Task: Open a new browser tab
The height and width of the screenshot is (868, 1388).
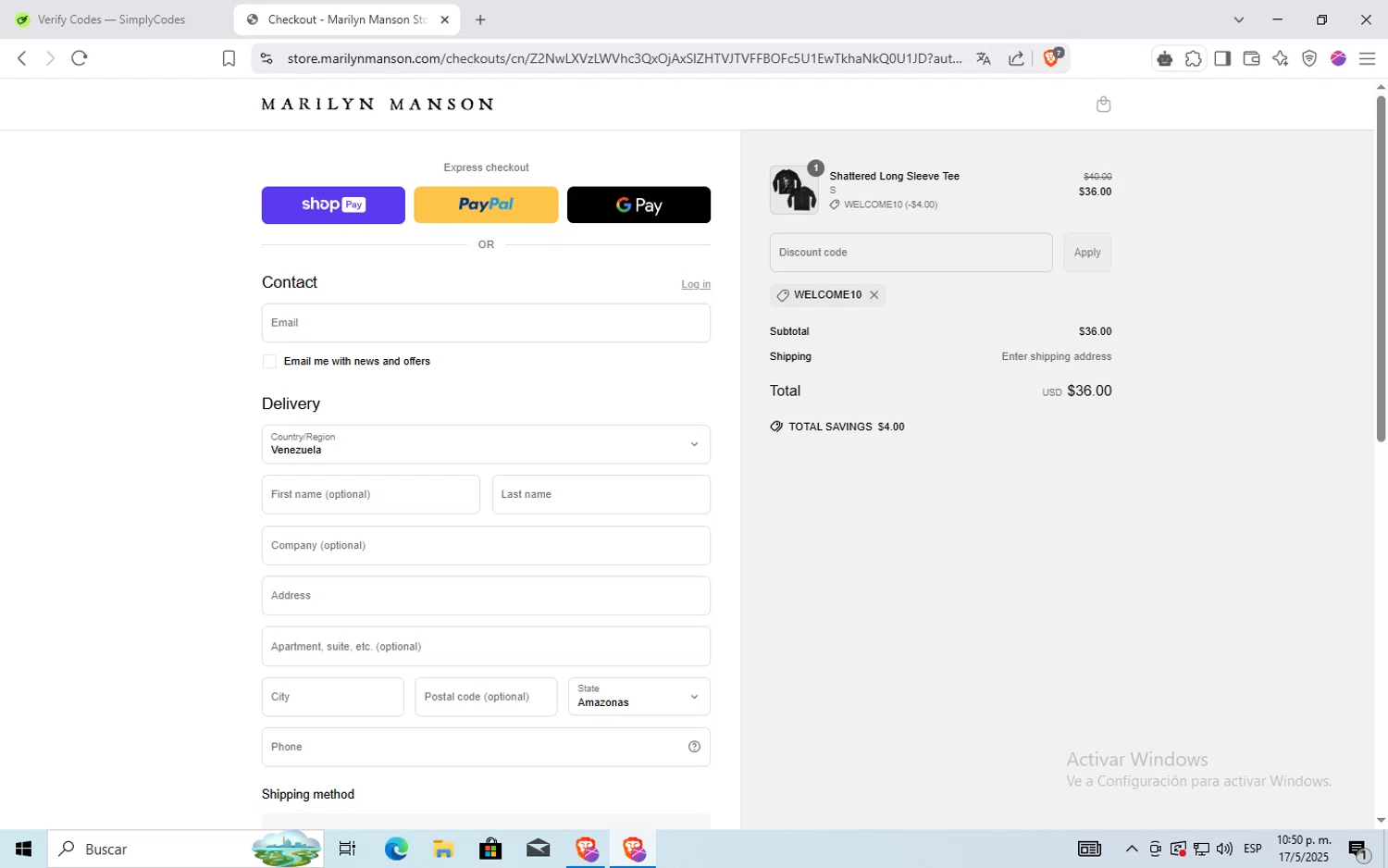Action: tap(480, 19)
